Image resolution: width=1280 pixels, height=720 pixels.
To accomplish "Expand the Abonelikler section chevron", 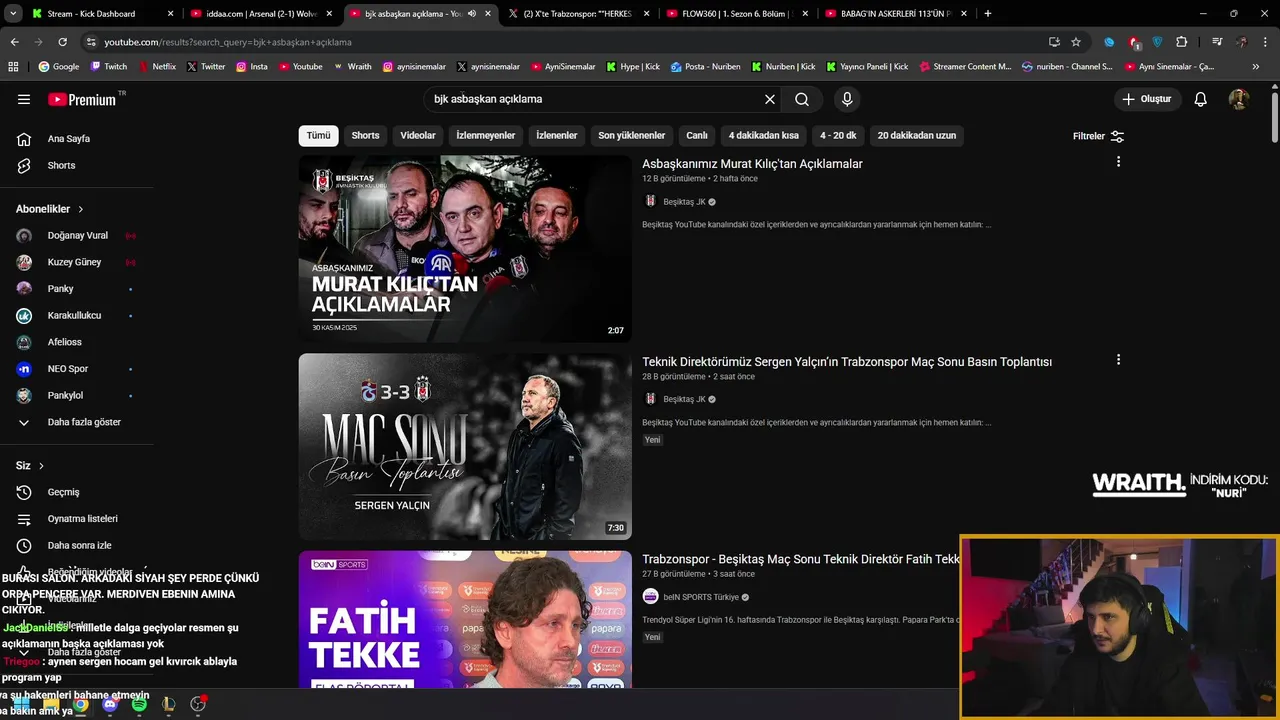I will point(80,209).
